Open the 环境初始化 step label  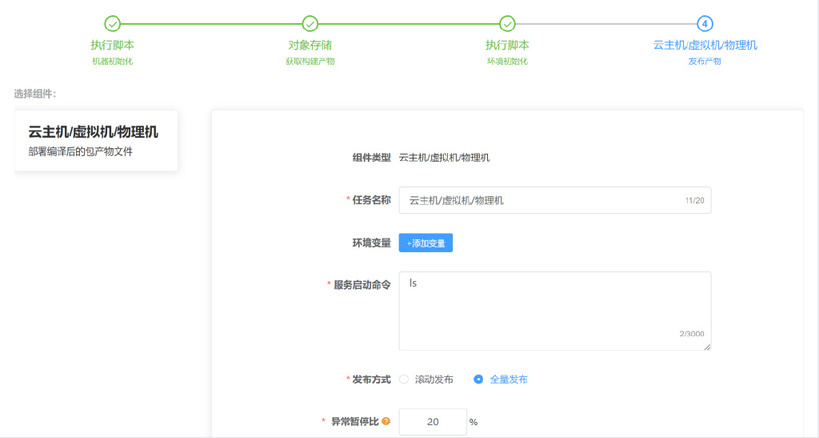click(507, 61)
